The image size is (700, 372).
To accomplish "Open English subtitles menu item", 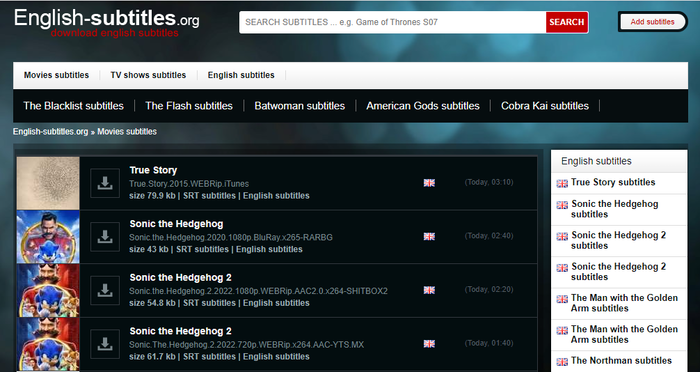I will [241, 75].
